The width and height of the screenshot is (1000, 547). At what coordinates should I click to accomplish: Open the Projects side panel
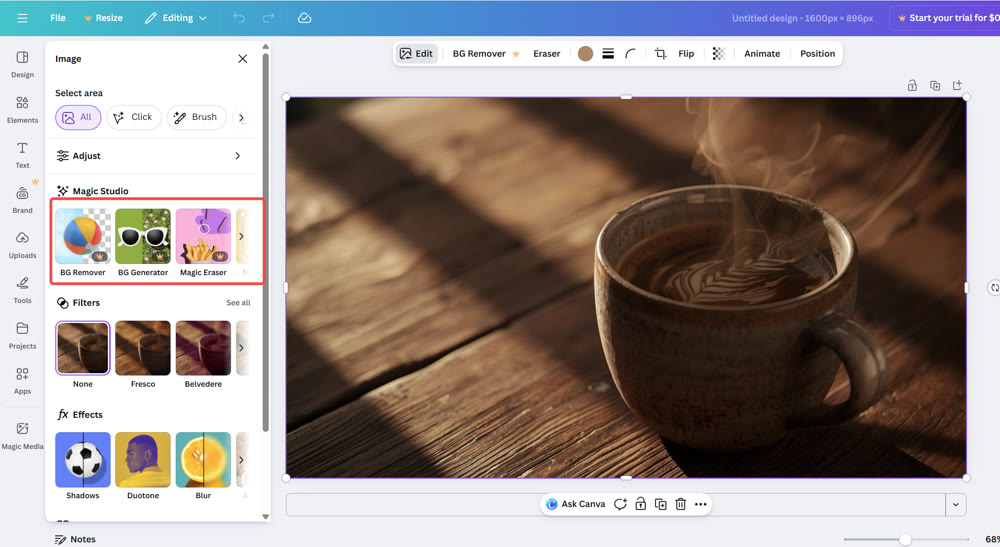(x=22, y=336)
